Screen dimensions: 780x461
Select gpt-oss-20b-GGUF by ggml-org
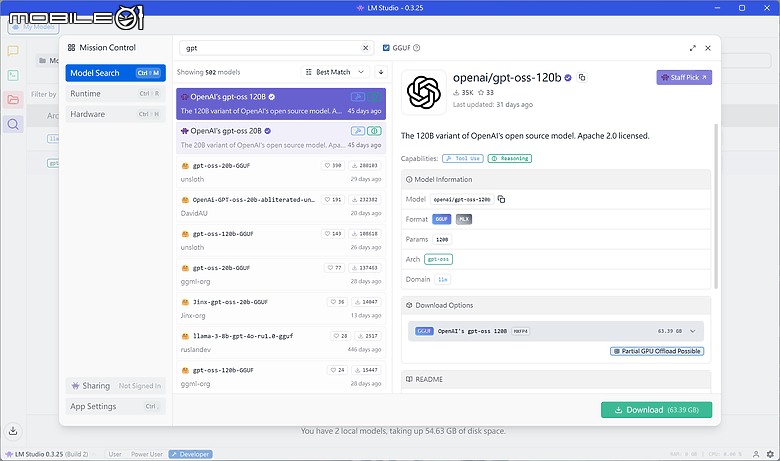point(281,275)
